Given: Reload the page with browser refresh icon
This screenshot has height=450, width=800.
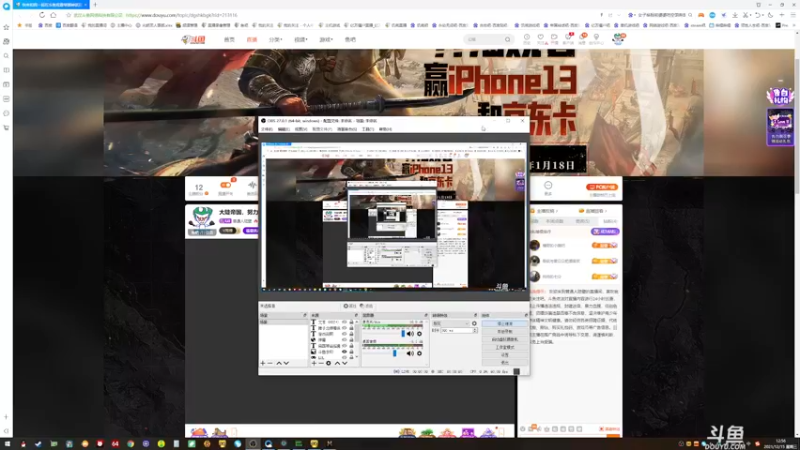Looking at the screenshot, I should click(x=42, y=15).
